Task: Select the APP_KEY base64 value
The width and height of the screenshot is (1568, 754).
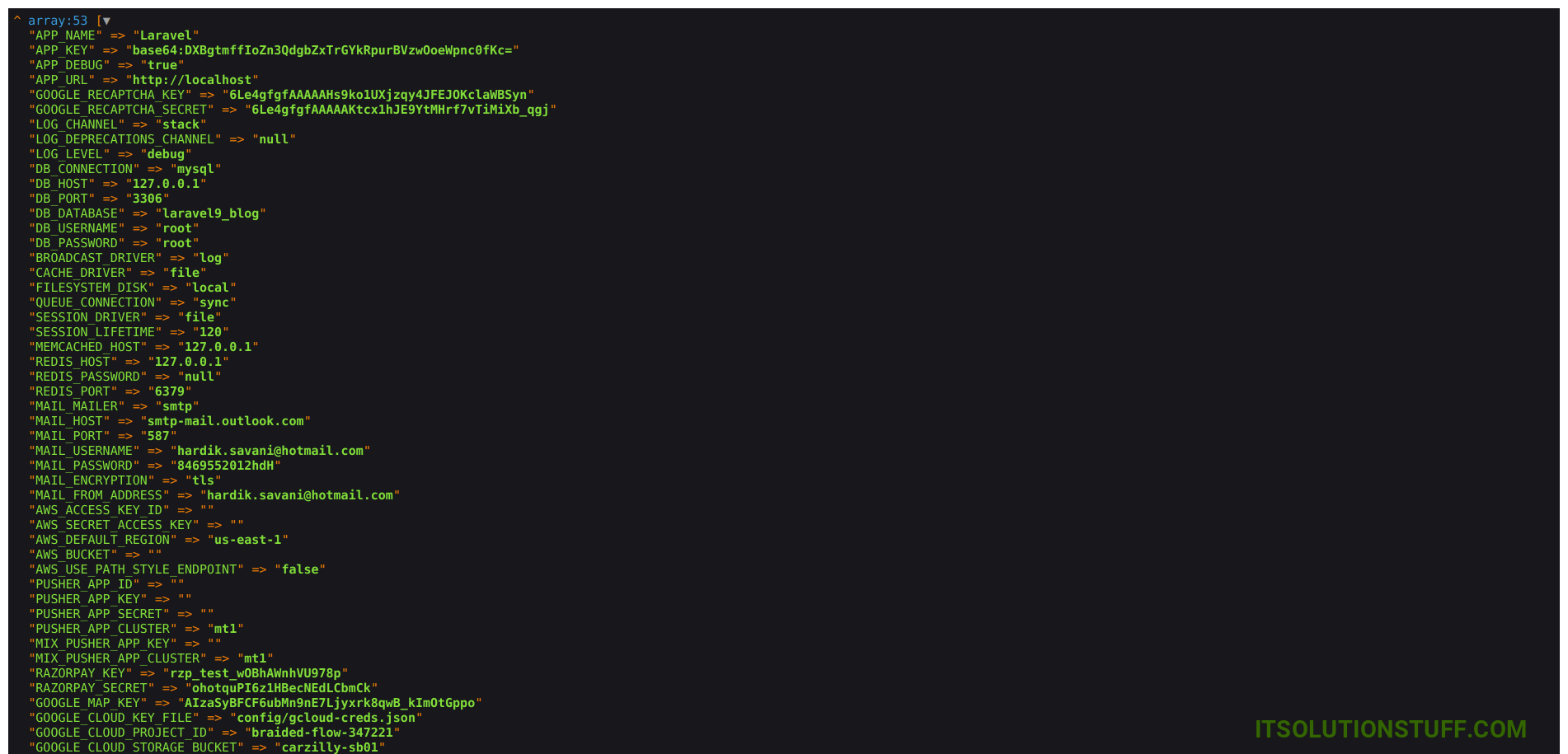Action: pos(322,50)
